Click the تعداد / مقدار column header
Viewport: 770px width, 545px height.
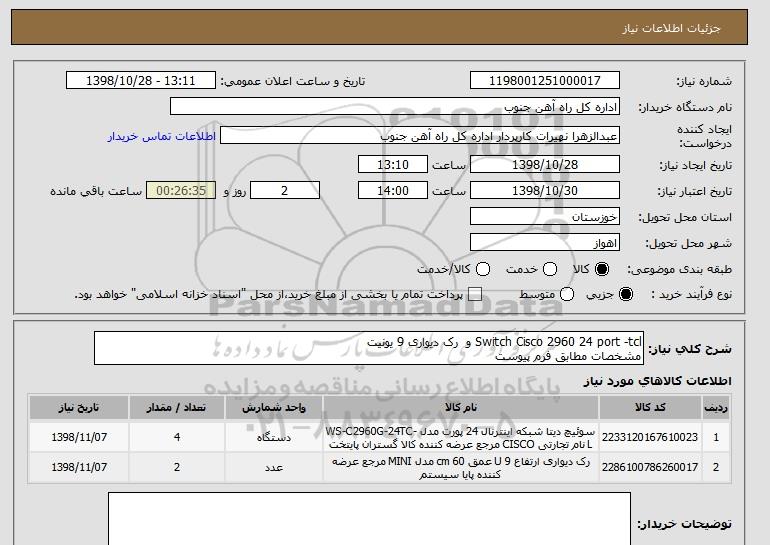[177, 408]
